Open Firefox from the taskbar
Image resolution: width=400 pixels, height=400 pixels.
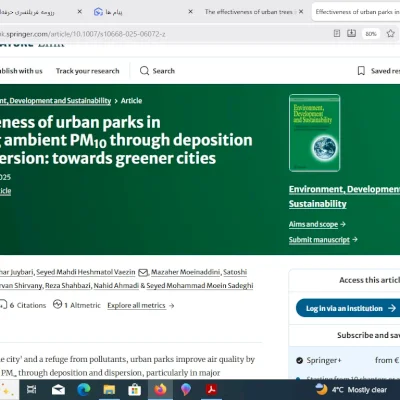coord(160,389)
